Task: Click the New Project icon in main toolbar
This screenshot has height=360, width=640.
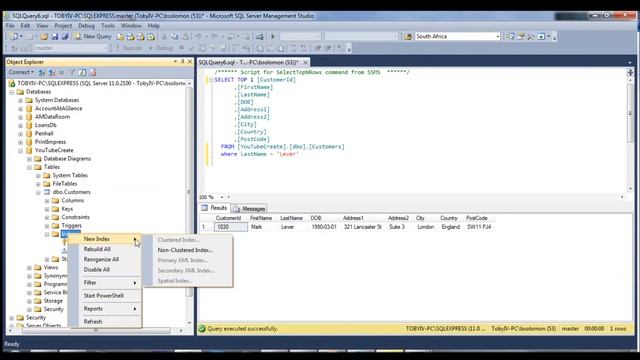Action: [13, 37]
